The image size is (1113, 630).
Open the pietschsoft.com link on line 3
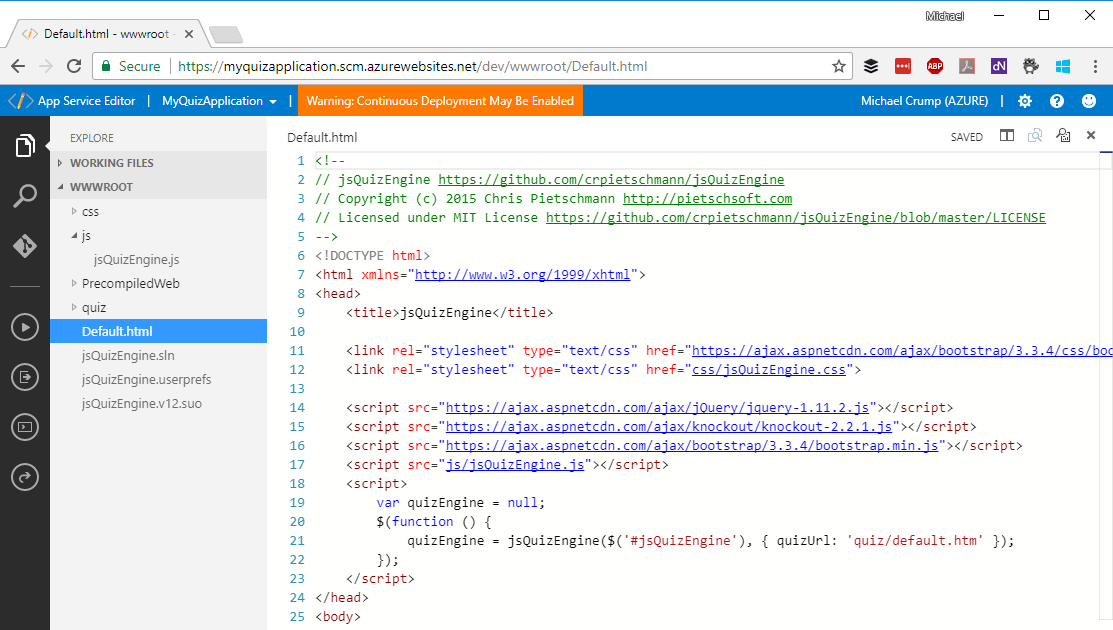point(708,199)
